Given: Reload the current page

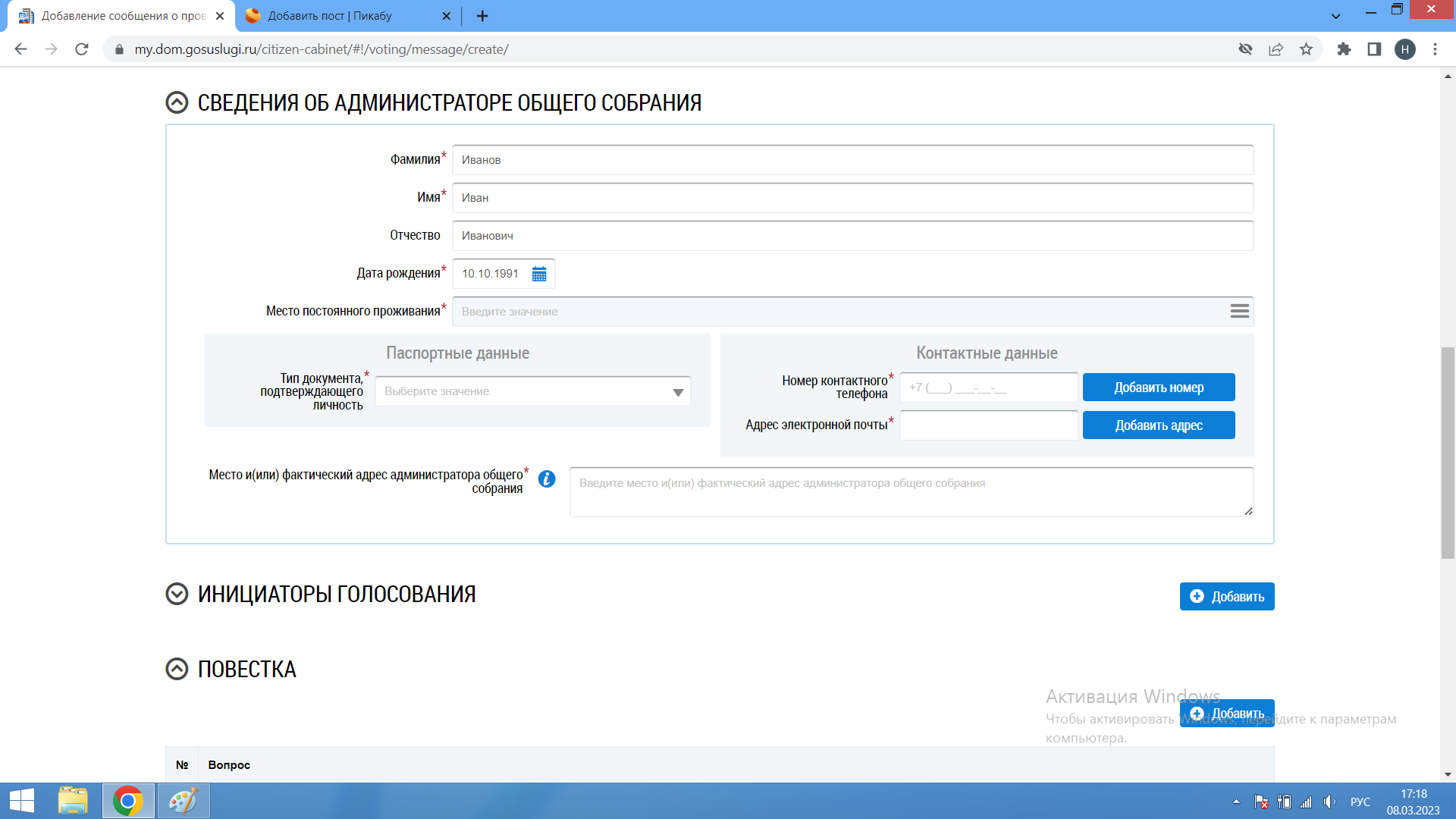Looking at the screenshot, I should coord(81,49).
